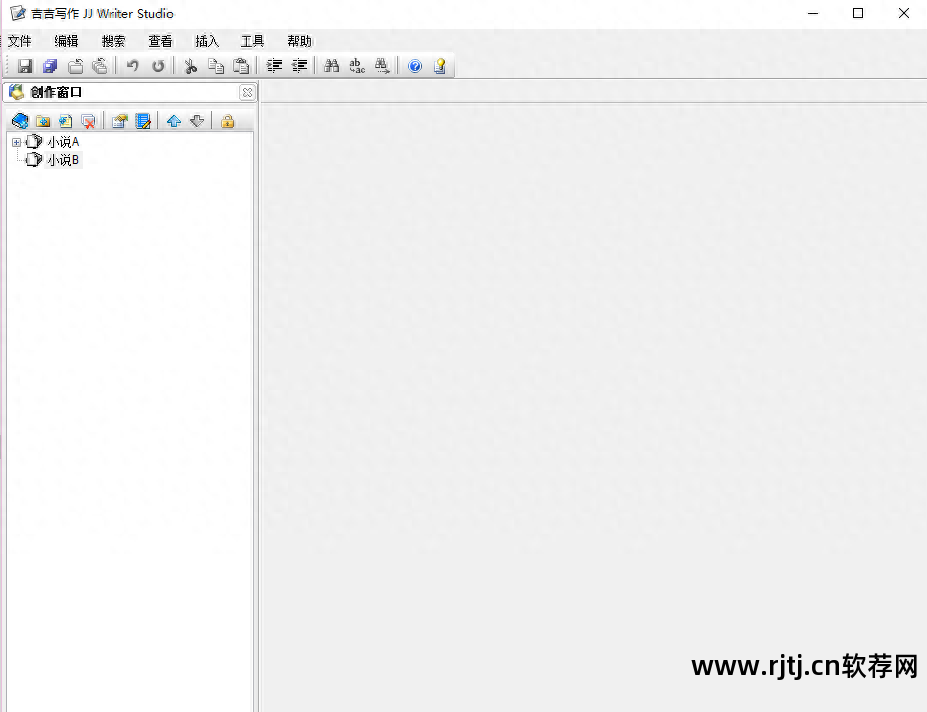
Task: Minimize the JJ Writer Studio window
Action: 813,13
